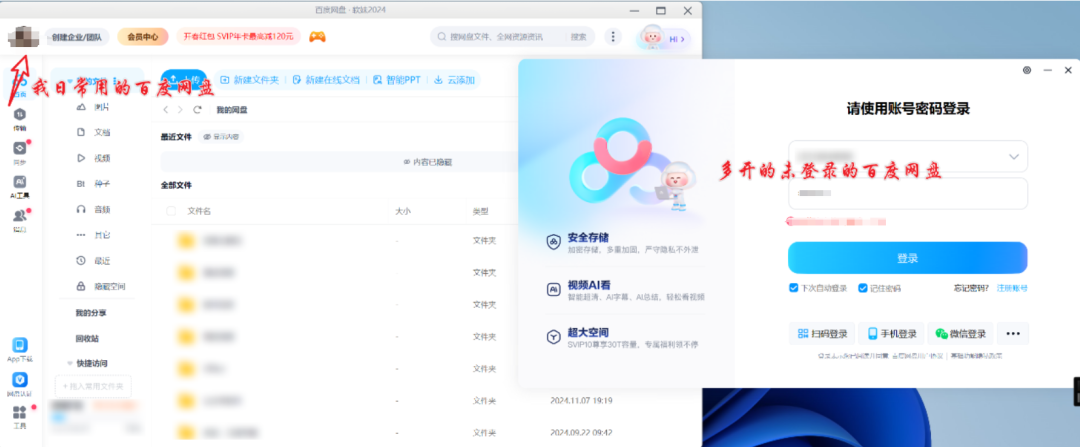
Task: Go back with the left arrow
Action: pyautogui.click(x=165, y=110)
